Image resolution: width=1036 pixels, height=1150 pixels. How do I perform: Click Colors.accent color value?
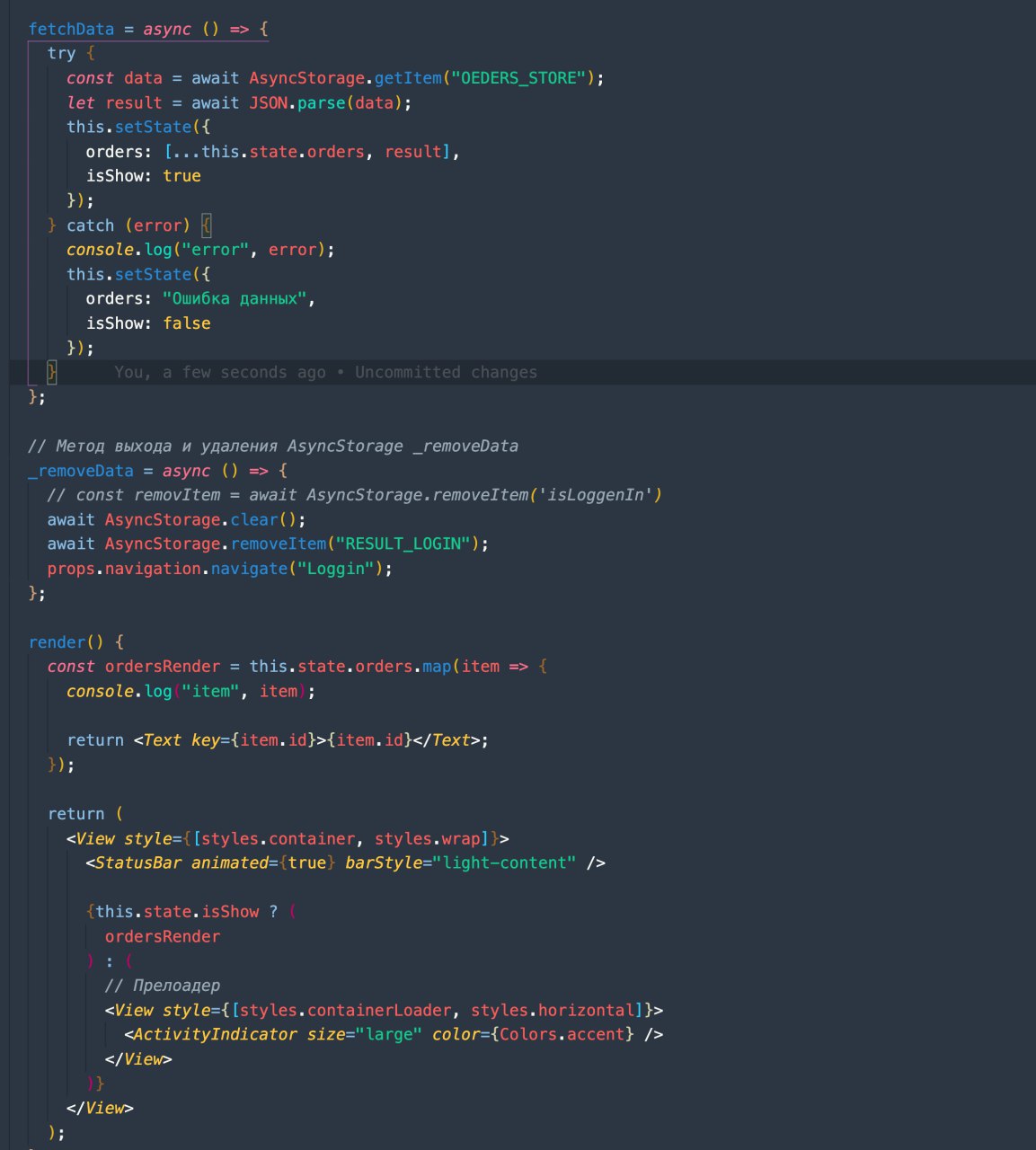pos(562,1034)
